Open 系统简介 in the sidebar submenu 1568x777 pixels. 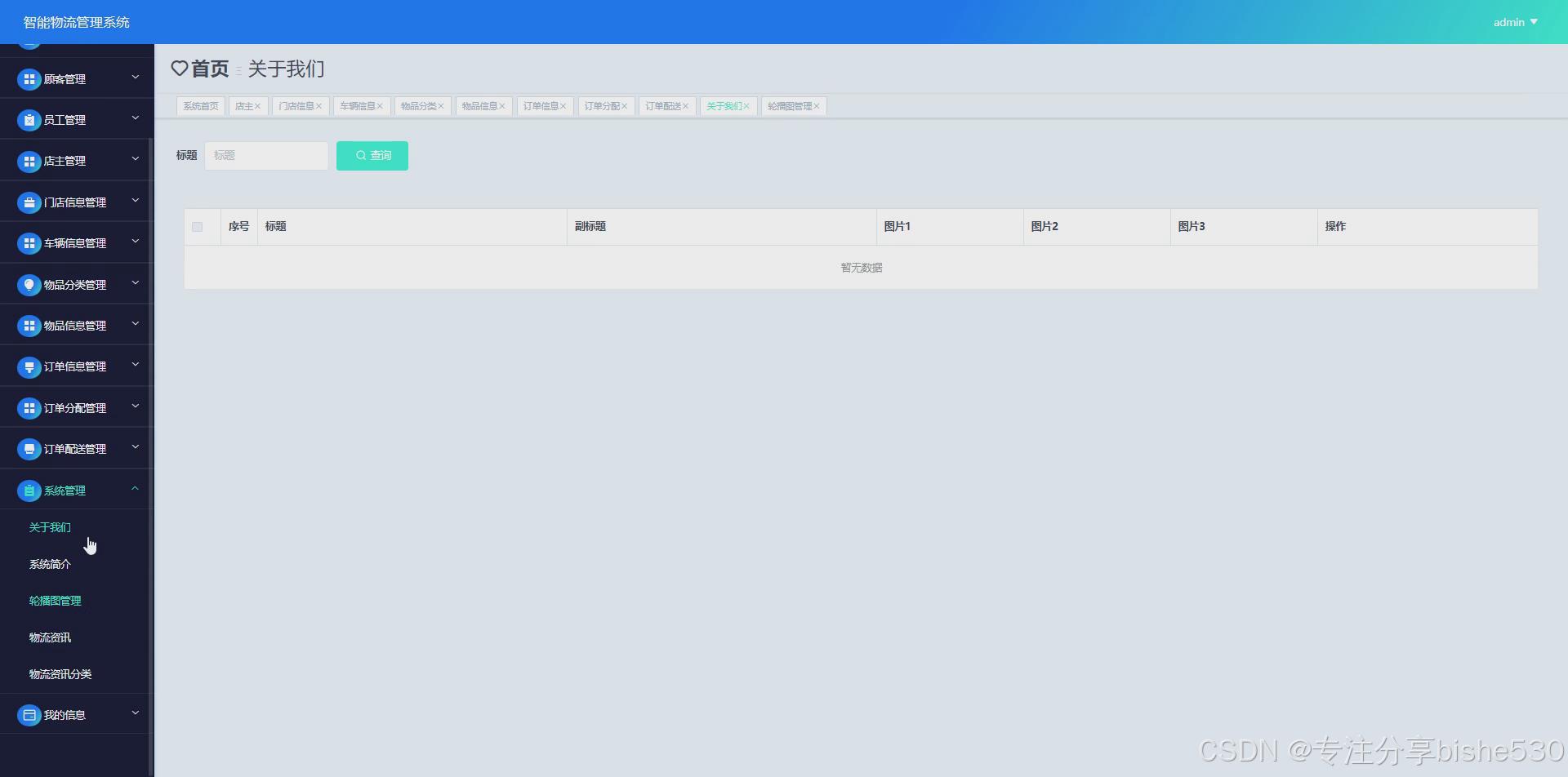tap(50, 564)
